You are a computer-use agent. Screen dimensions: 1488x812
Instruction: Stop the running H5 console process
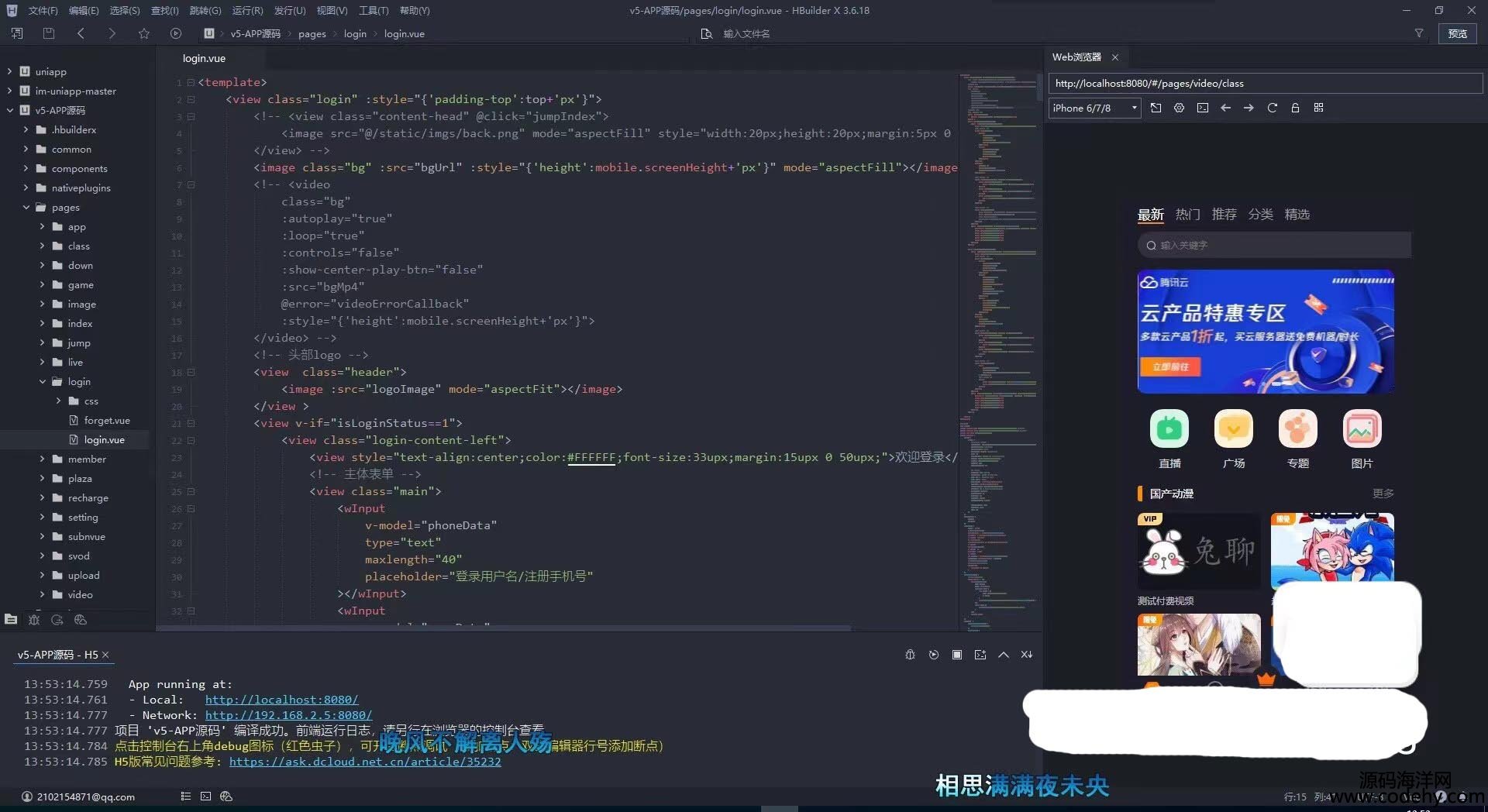pos(957,655)
